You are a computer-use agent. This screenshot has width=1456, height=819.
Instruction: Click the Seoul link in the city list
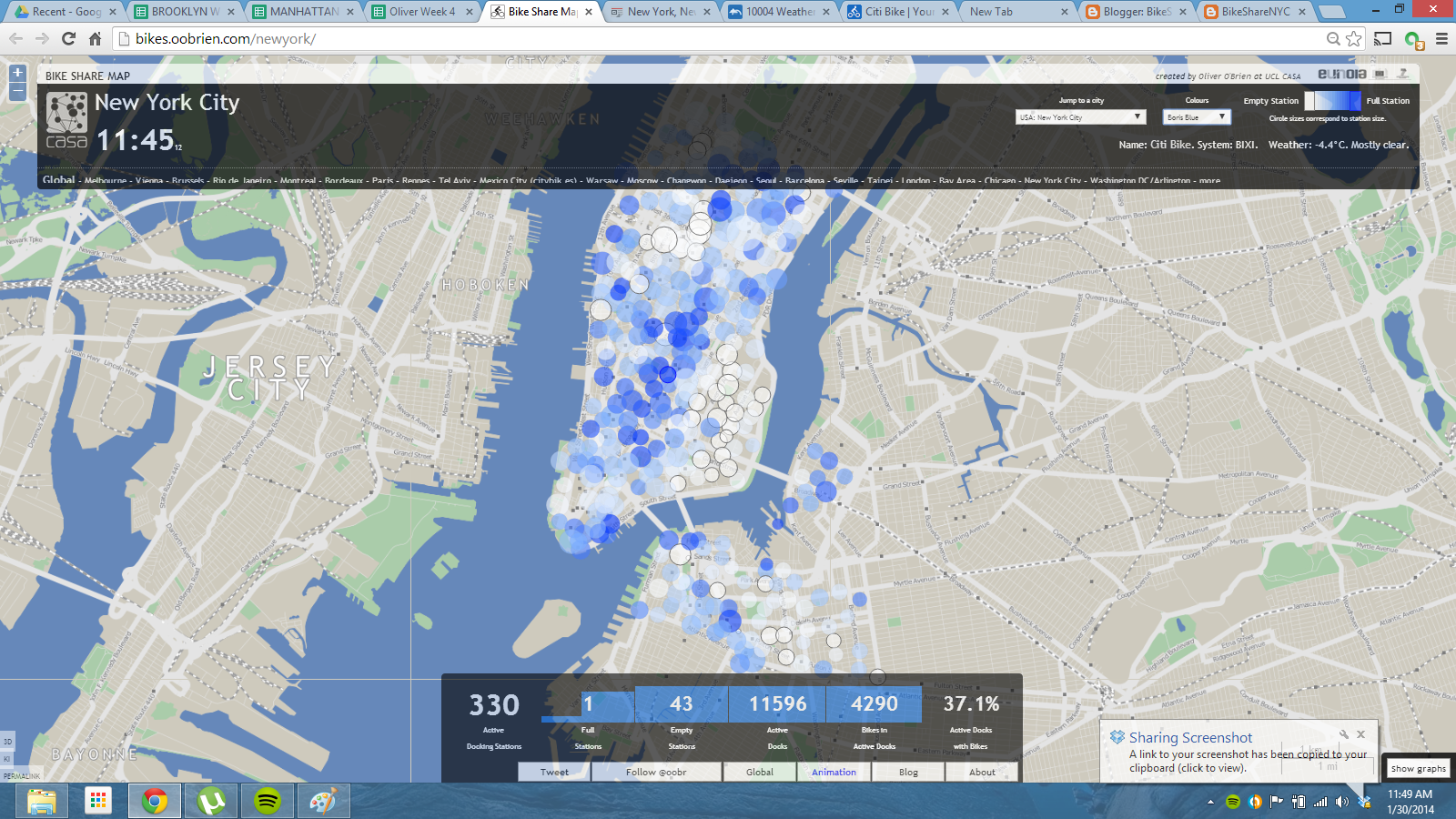[765, 181]
